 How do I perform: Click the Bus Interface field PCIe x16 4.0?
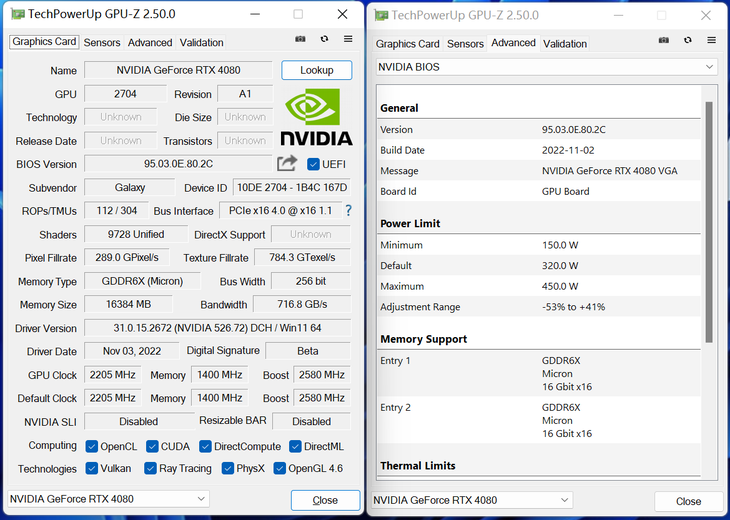(x=280, y=211)
